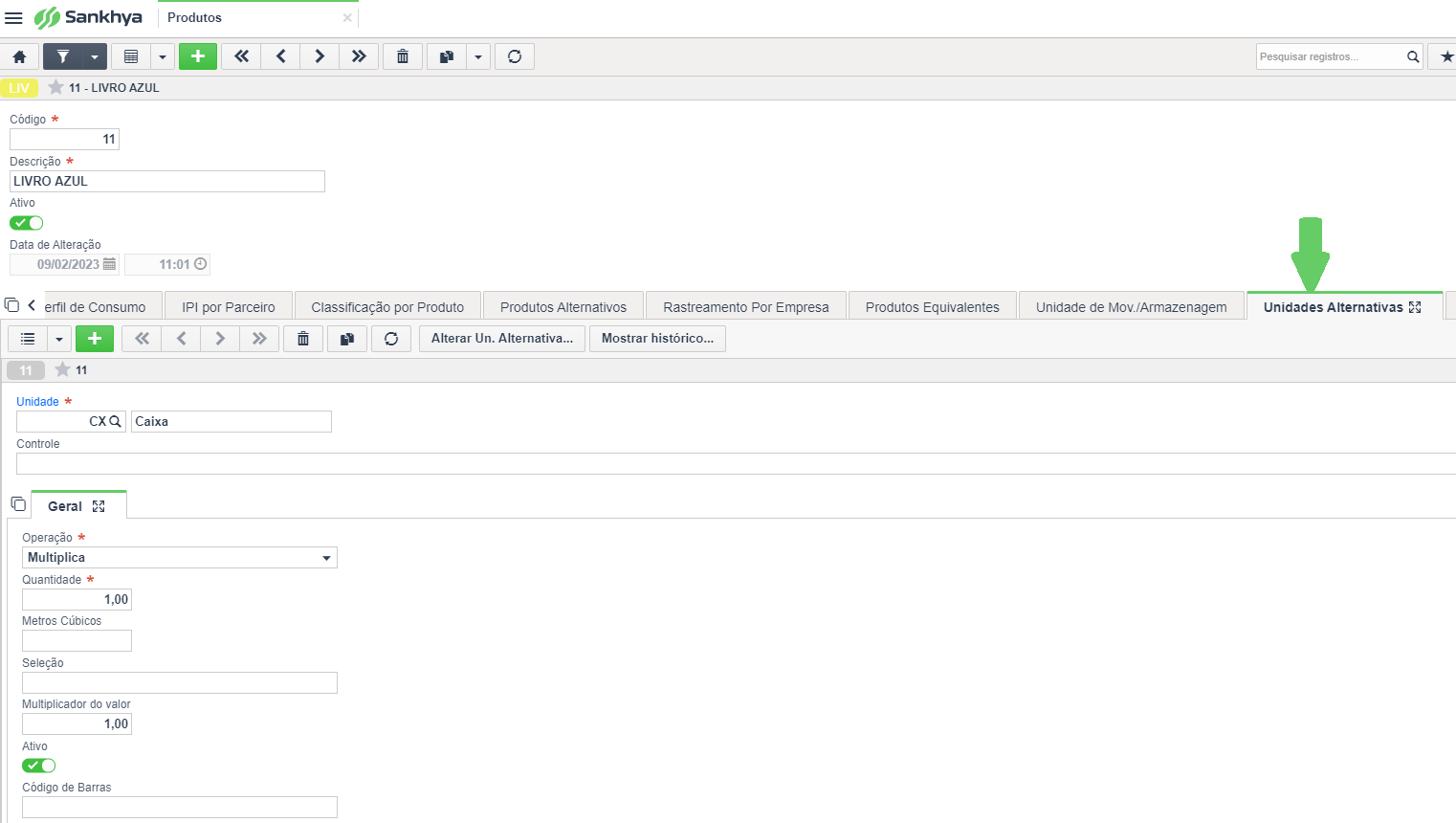Go to the home screen icon
The height and width of the screenshot is (823, 1456).
[19, 56]
